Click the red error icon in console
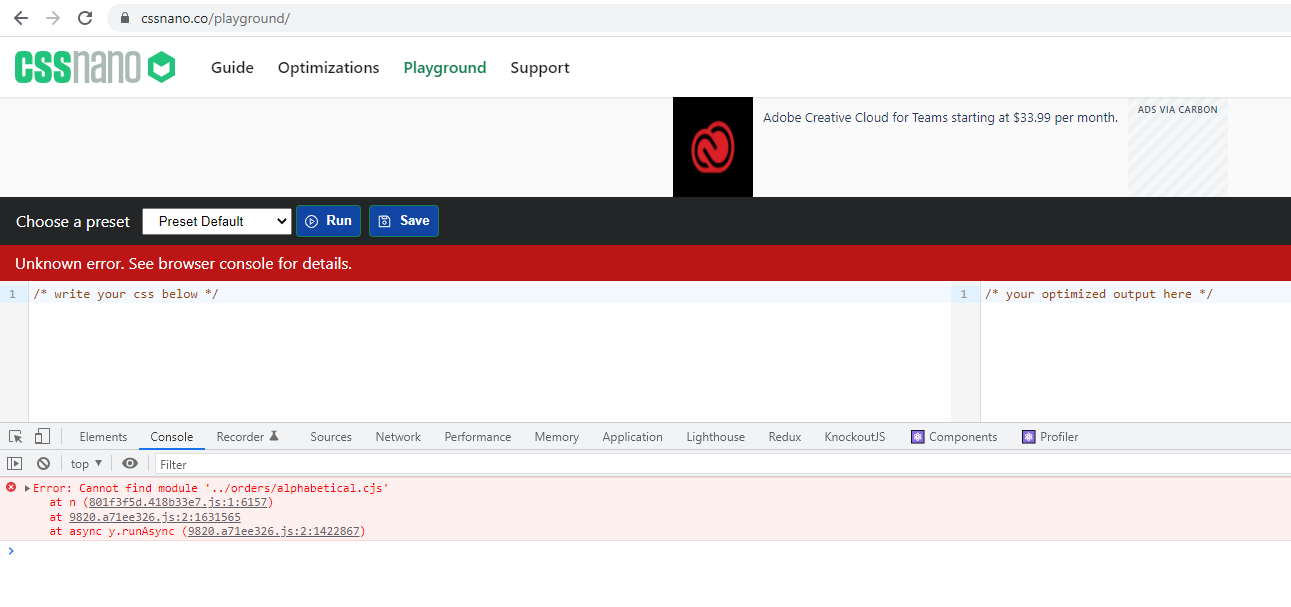The width and height of the screenshot is (1291, 607). point(11,488)
